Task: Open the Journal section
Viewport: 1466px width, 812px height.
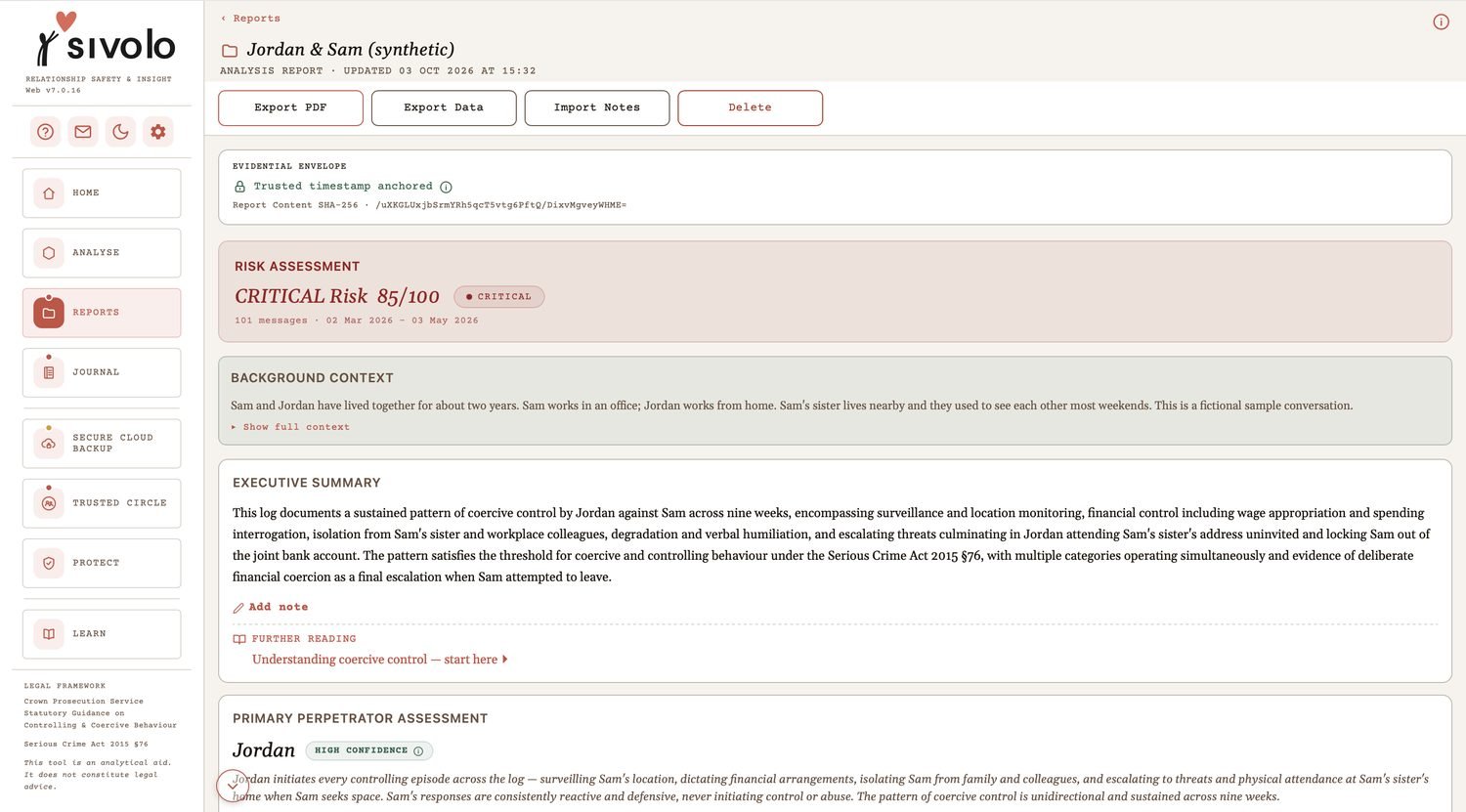Action: tap(102, 372)
